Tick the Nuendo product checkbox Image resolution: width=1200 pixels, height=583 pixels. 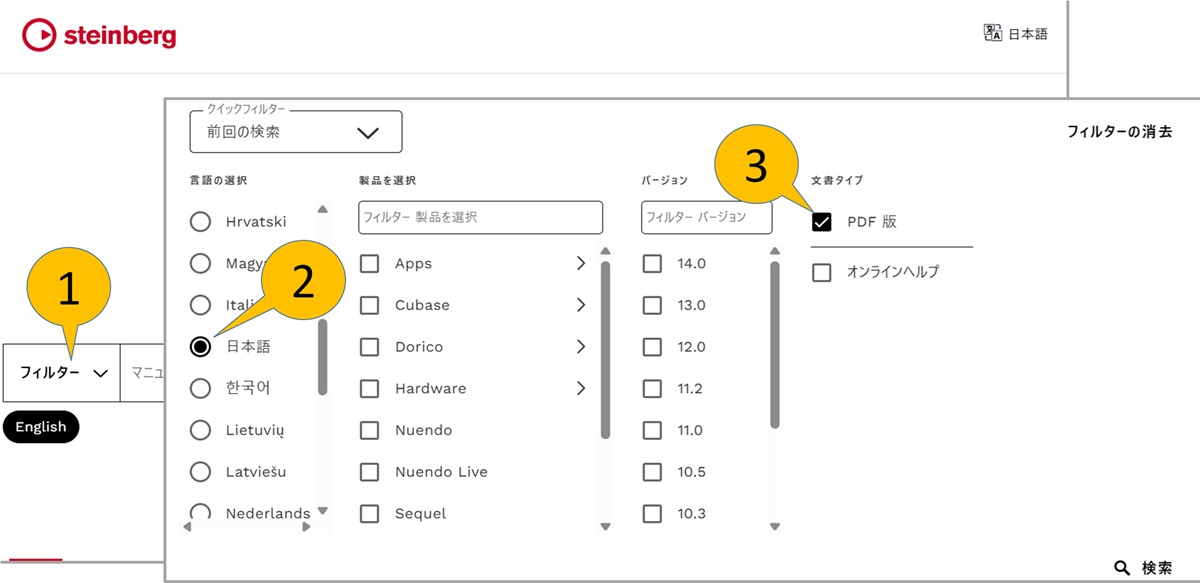coord(370,430)
